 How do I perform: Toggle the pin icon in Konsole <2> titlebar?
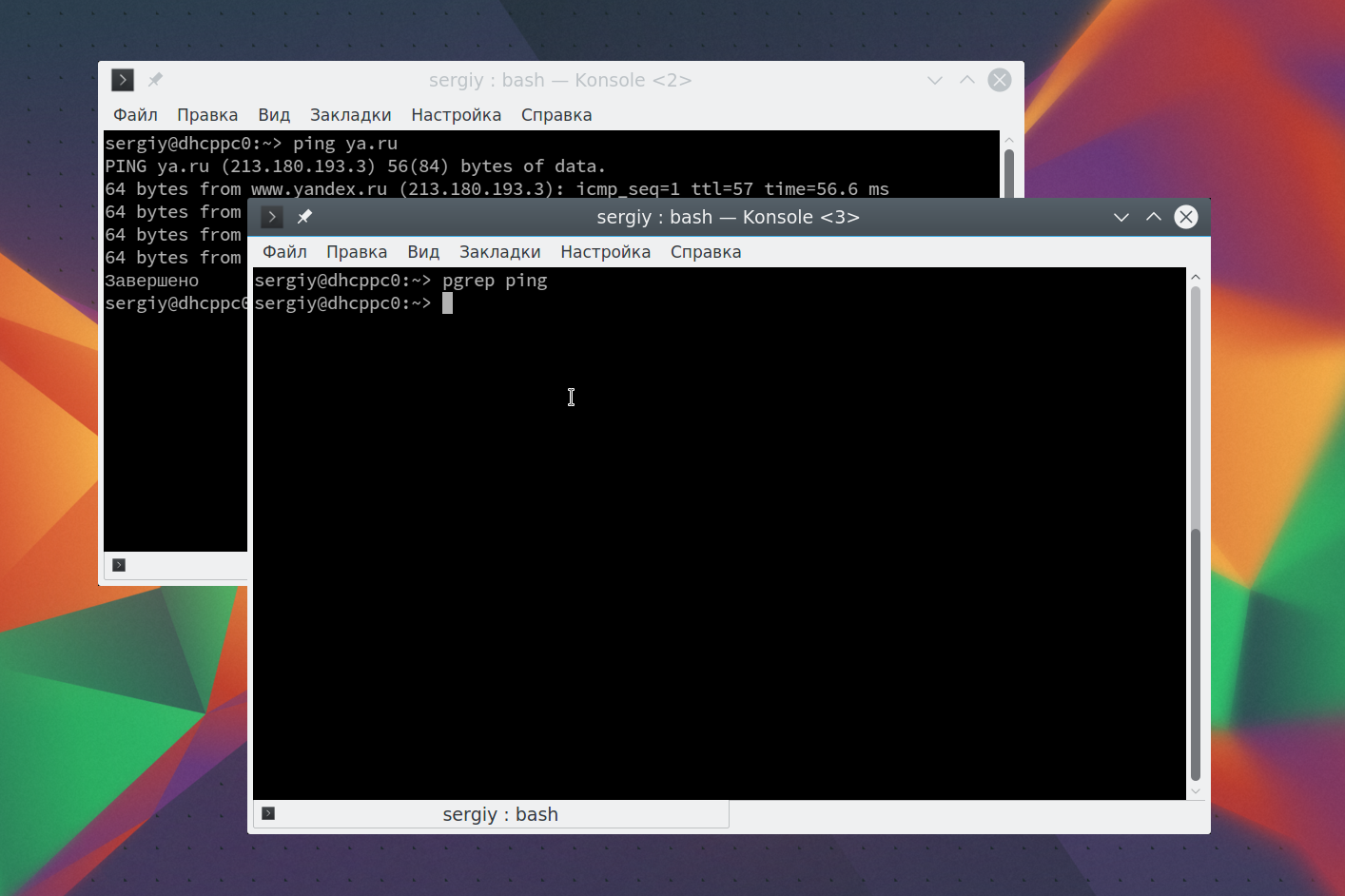coord(155,80)
